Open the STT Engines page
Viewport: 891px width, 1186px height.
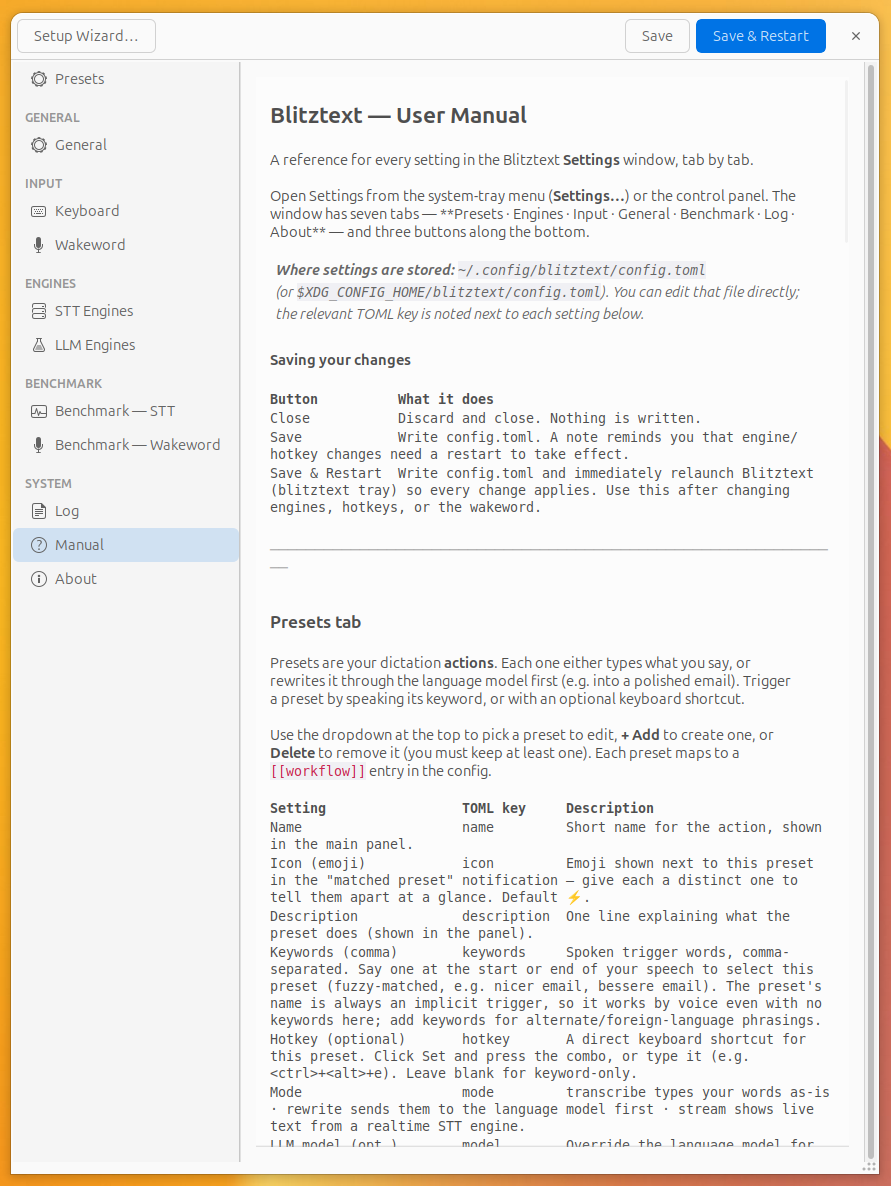point(126,311)
